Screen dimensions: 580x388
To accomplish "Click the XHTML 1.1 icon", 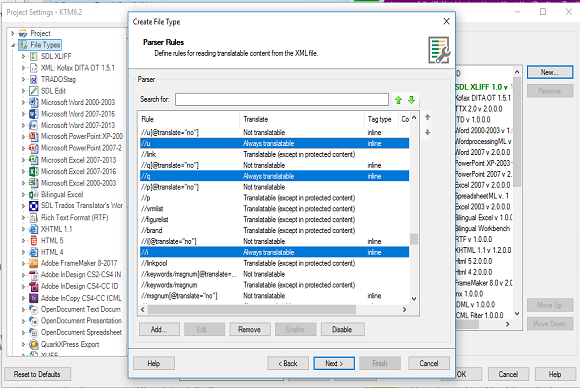I will click(x=34, y=229).
